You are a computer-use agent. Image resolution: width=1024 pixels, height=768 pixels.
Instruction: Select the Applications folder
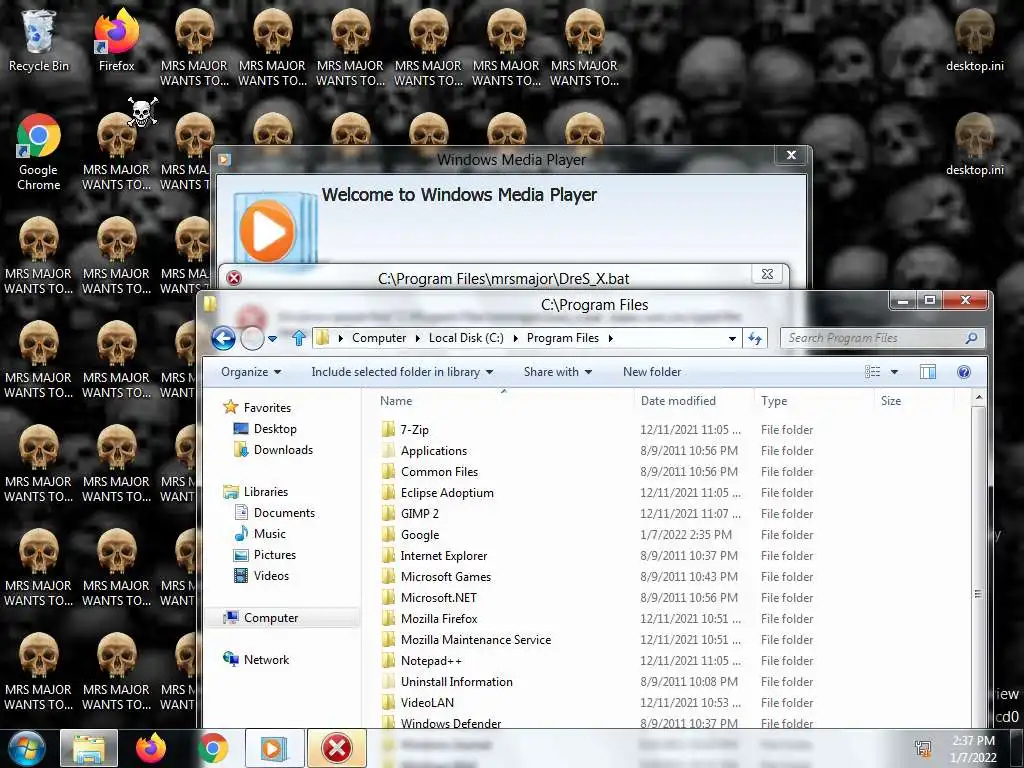424,451
